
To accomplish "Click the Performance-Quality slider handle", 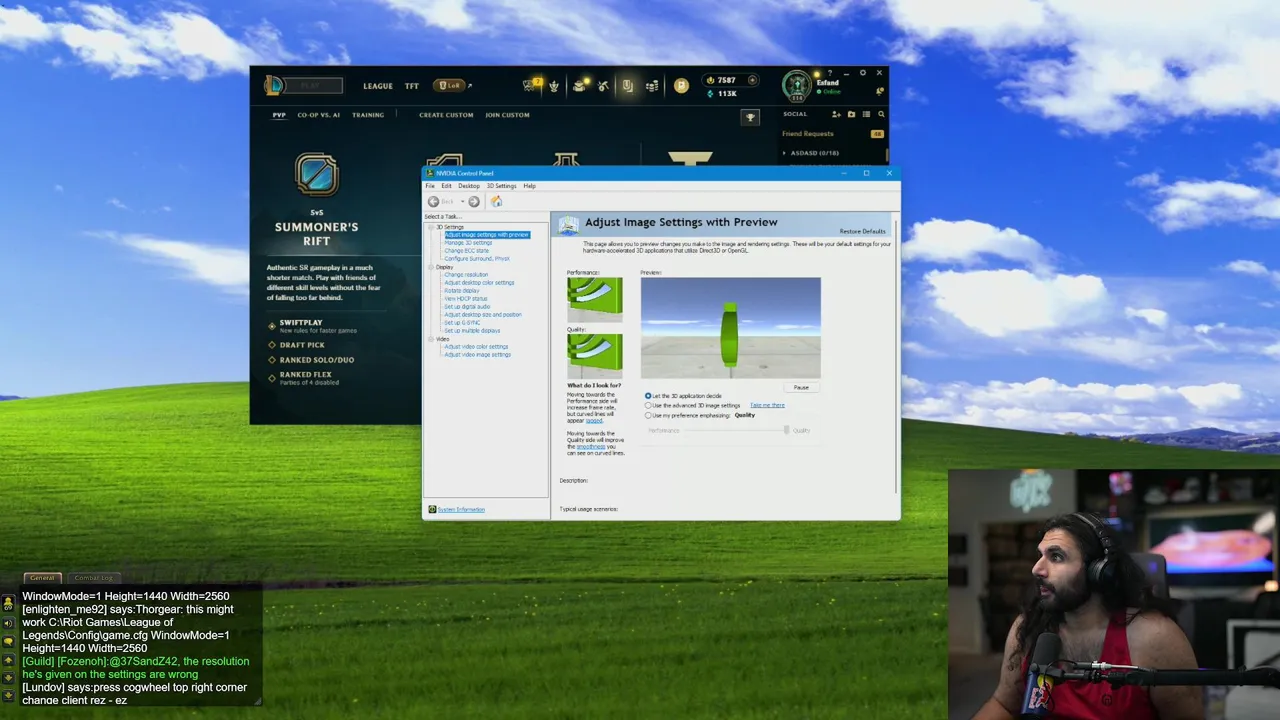I will [786, 430].
